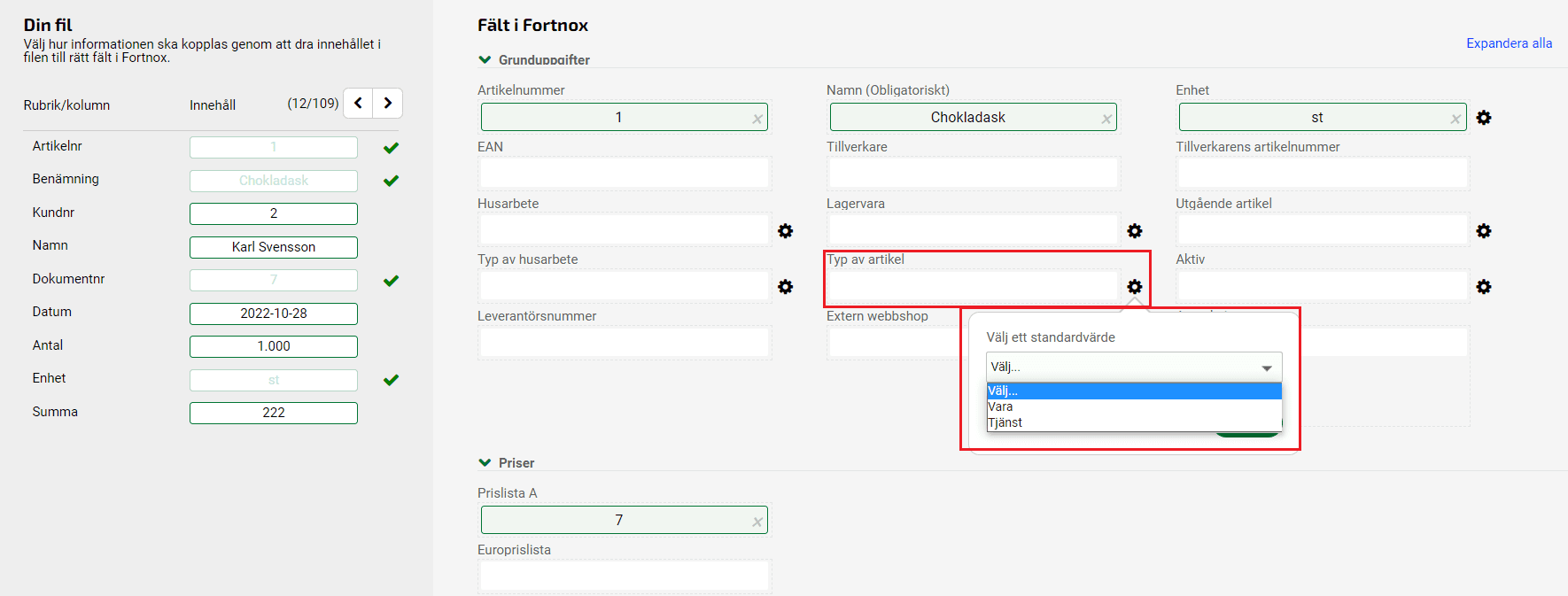Image resolution: width=1568 pixels, height=596 pixels.
Task: Click the Dokumentnr row label
Action: tap(68, 279)
